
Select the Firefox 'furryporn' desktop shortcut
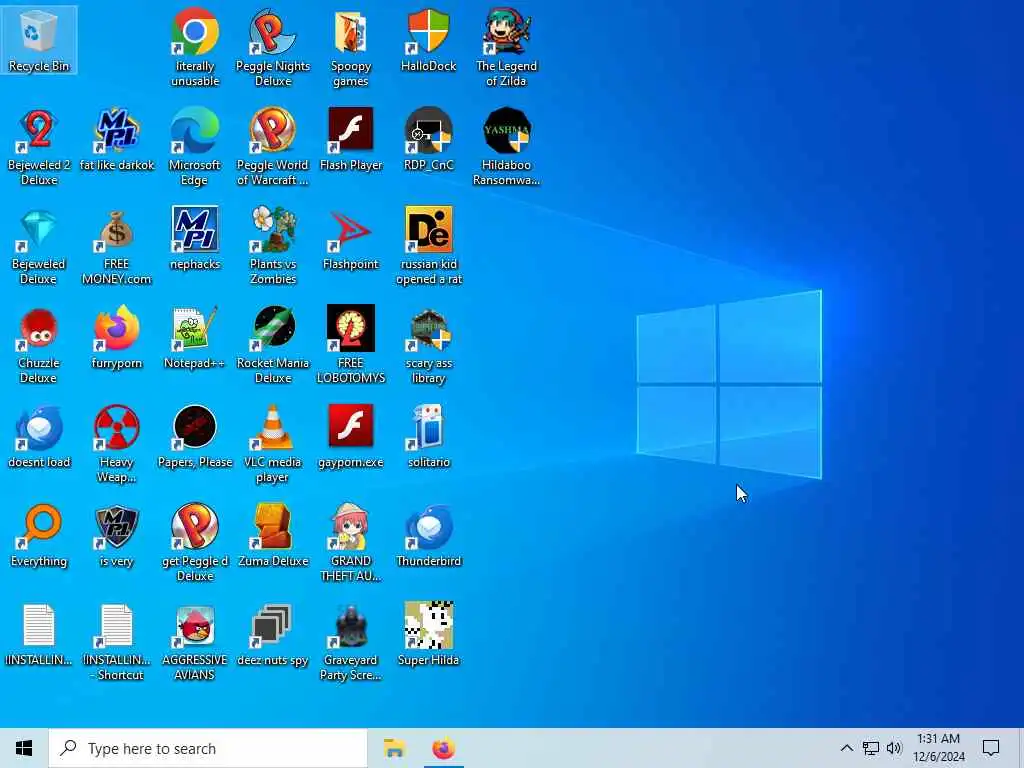click(117, 338)
